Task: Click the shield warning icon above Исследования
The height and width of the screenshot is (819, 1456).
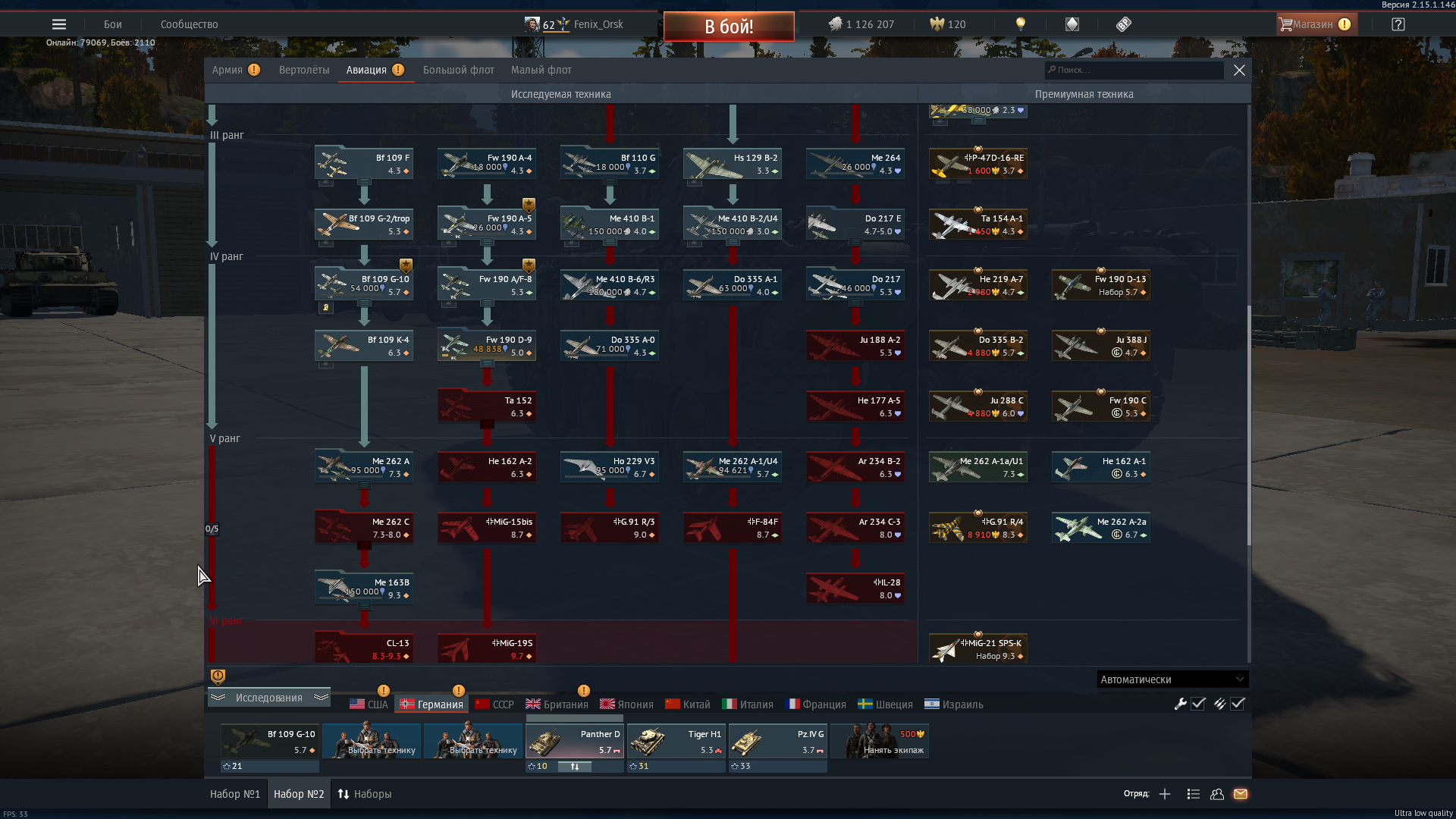Action: click(218, 676)
